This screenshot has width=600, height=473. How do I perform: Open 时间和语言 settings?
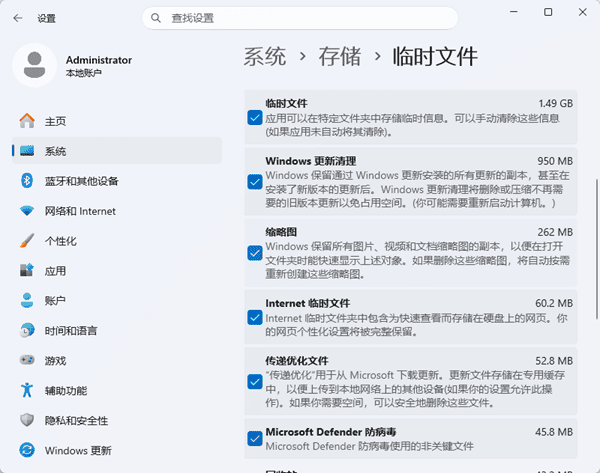(117, 330)
